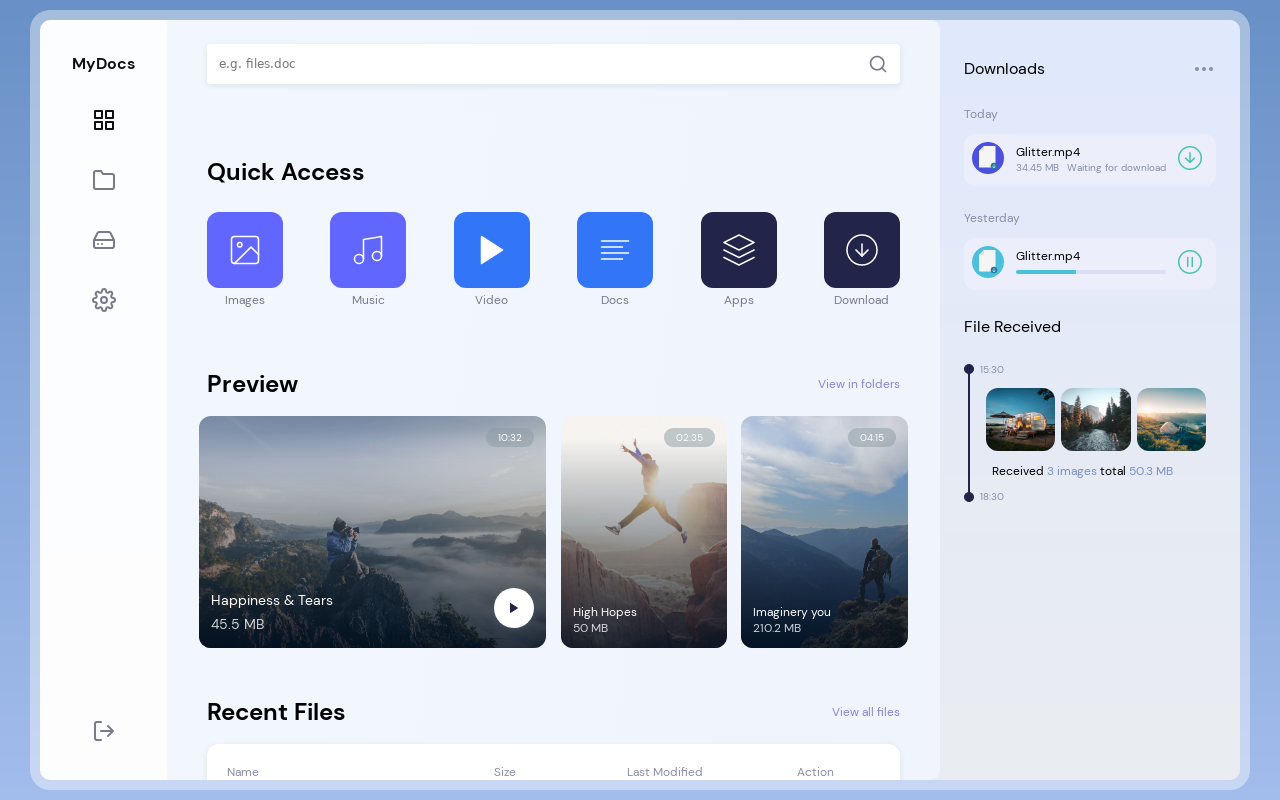Open Docs quick access tile
The width and height of the screenshot is (1280, 800).
(x=615, y=250)
